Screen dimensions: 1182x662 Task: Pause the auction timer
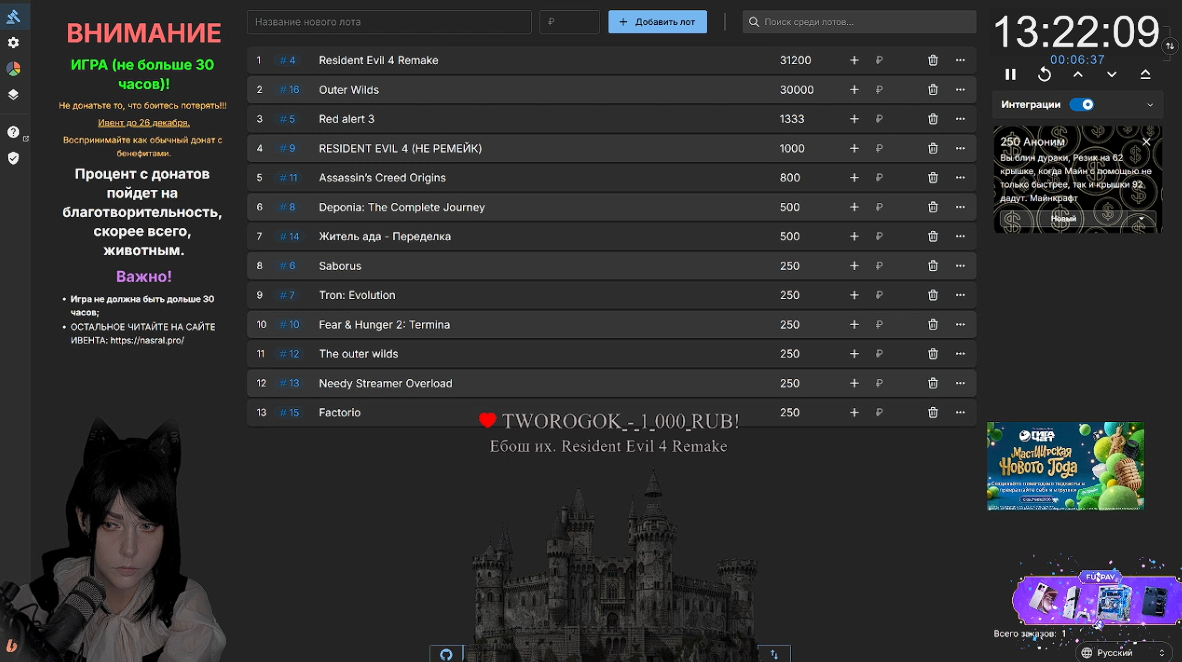pyautogui.click(x=1010, y=75)
